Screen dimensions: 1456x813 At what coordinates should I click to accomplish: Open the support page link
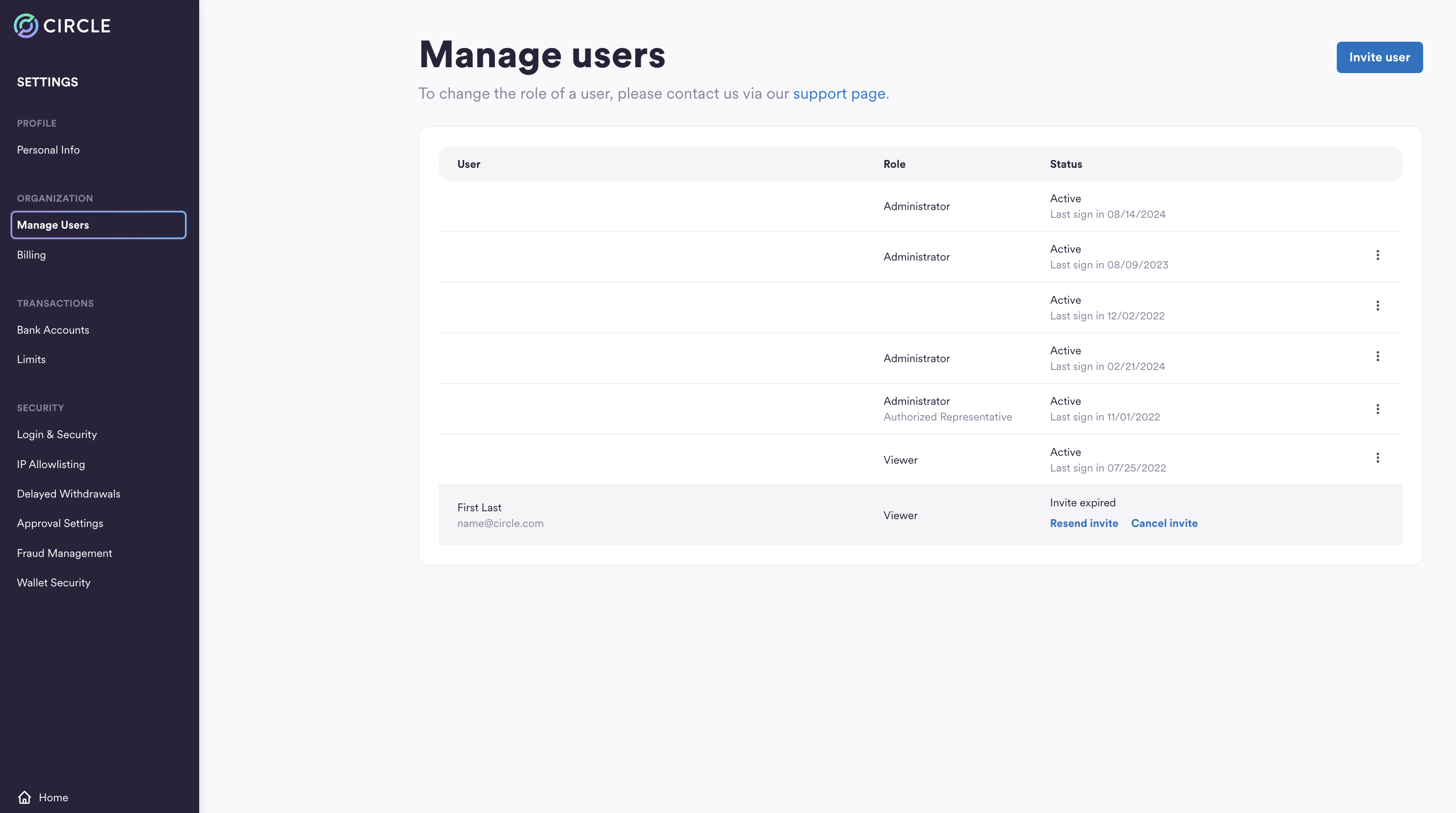[x=839, y=93]
